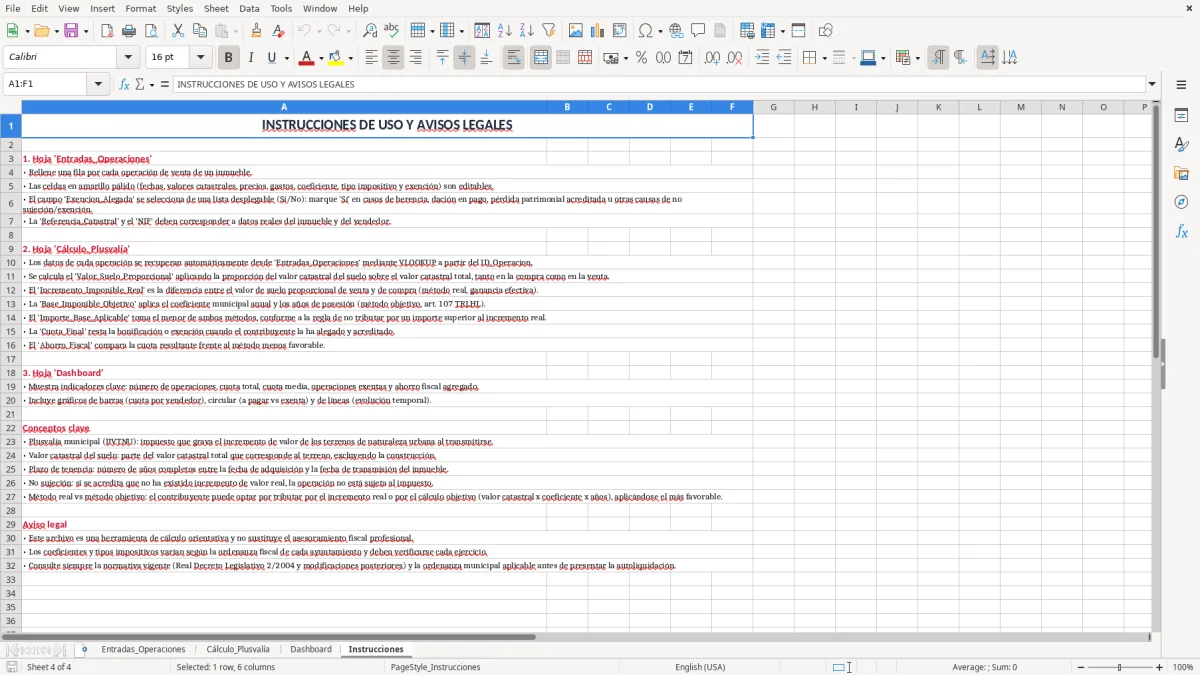Click the Save document icon
This screenshot has width=1200, height=675.
(71, 31)
